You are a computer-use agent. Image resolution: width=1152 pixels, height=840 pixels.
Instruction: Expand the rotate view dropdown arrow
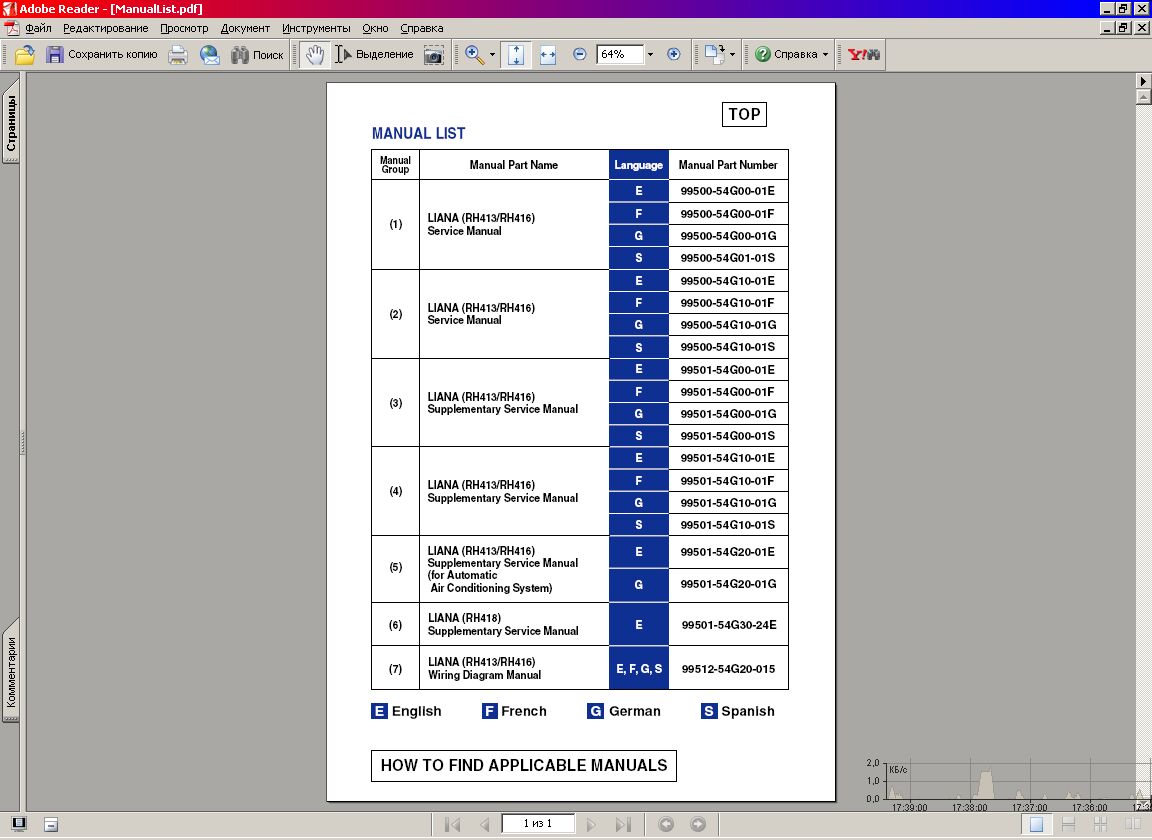[x=732, y=54]
